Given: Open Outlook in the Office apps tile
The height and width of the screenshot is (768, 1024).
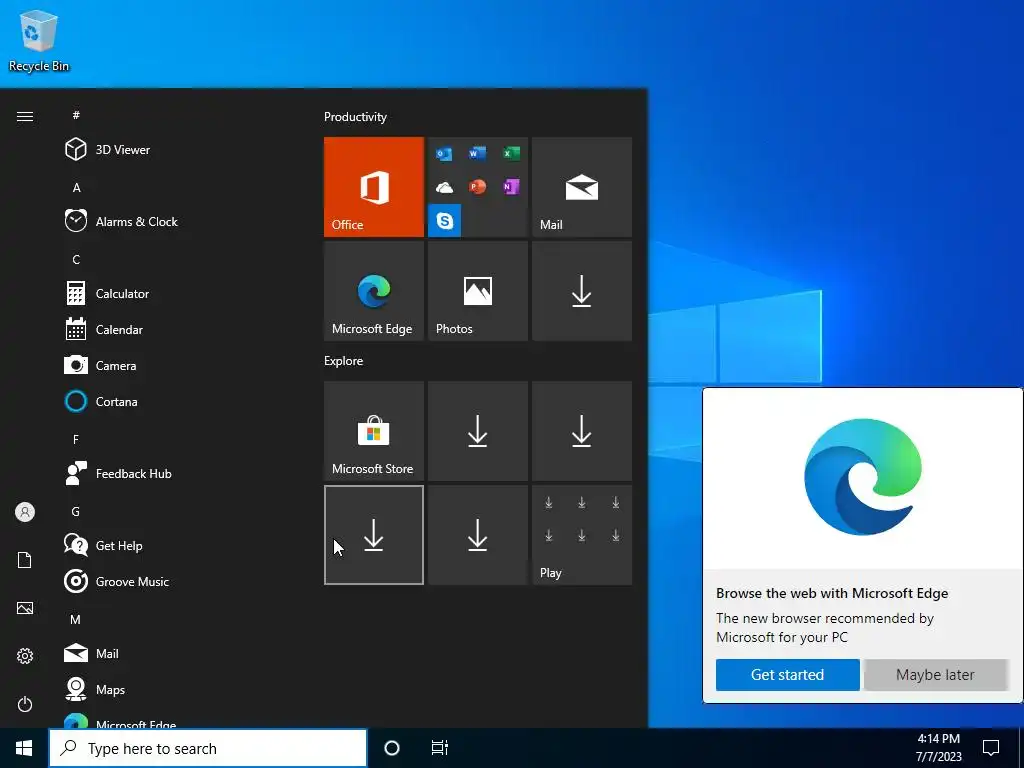Looking at the screenshot, I should 444,153.
